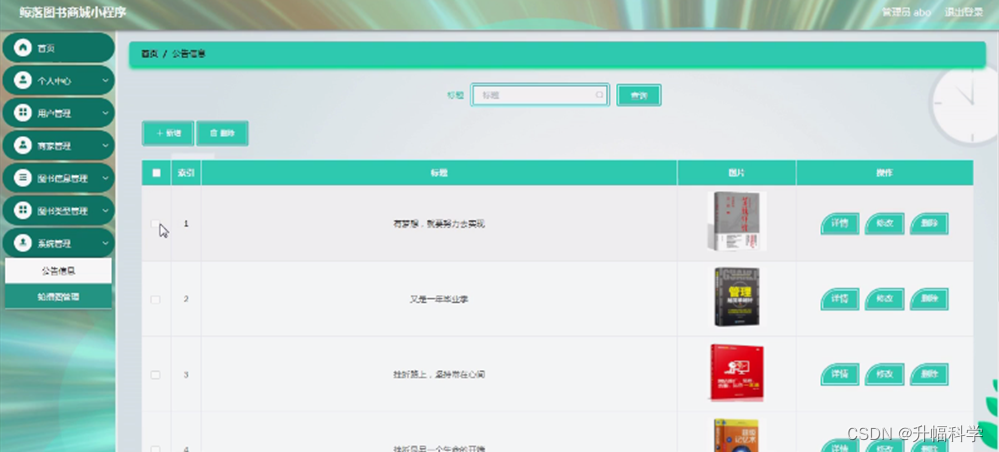The height and width of the screenshot is (452, 999).
Task: Check the box for row 1 有梦想
Action: pyautogui.click(x=155, y=224)
